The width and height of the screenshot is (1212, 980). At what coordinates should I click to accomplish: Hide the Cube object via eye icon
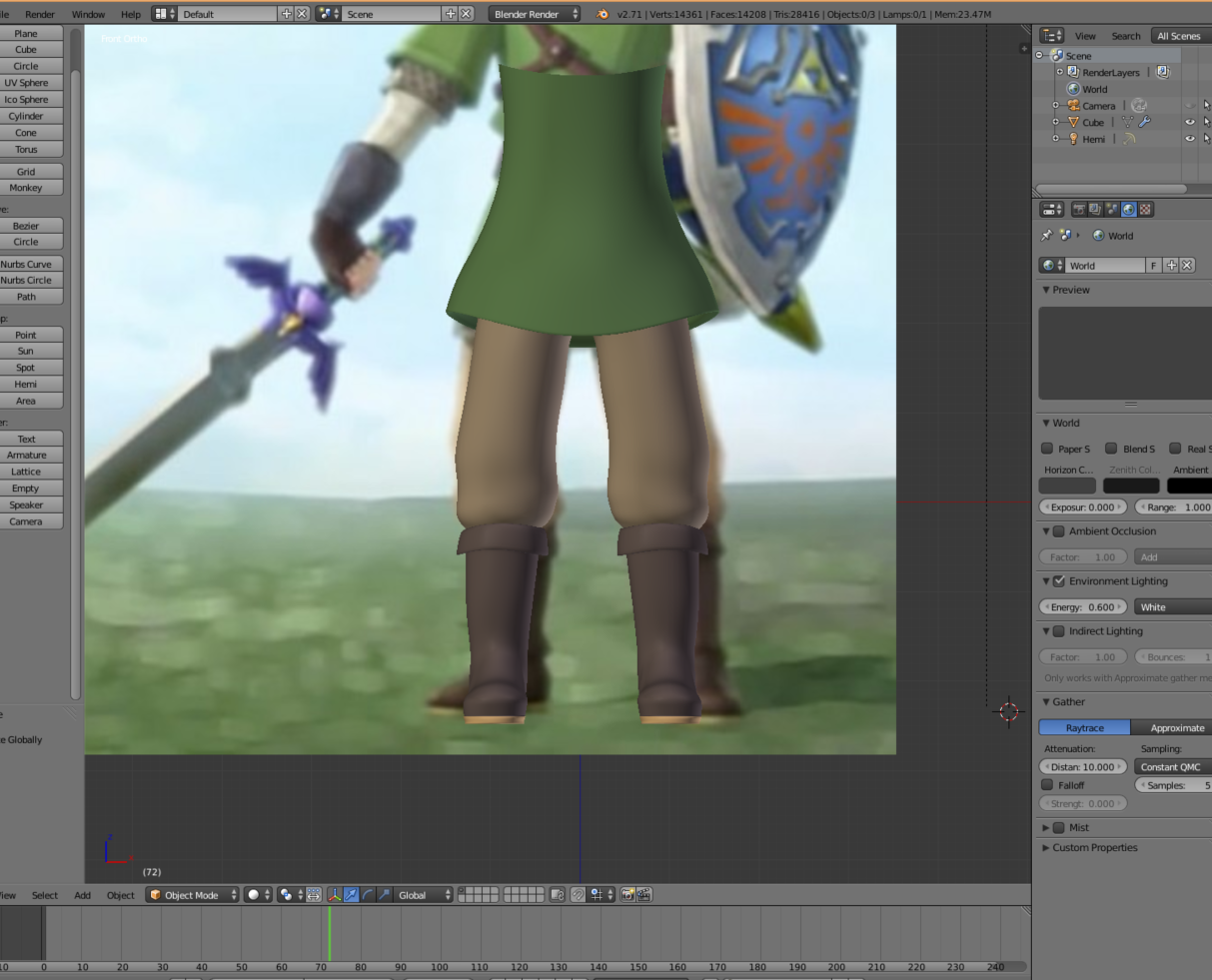[1189, 122]
